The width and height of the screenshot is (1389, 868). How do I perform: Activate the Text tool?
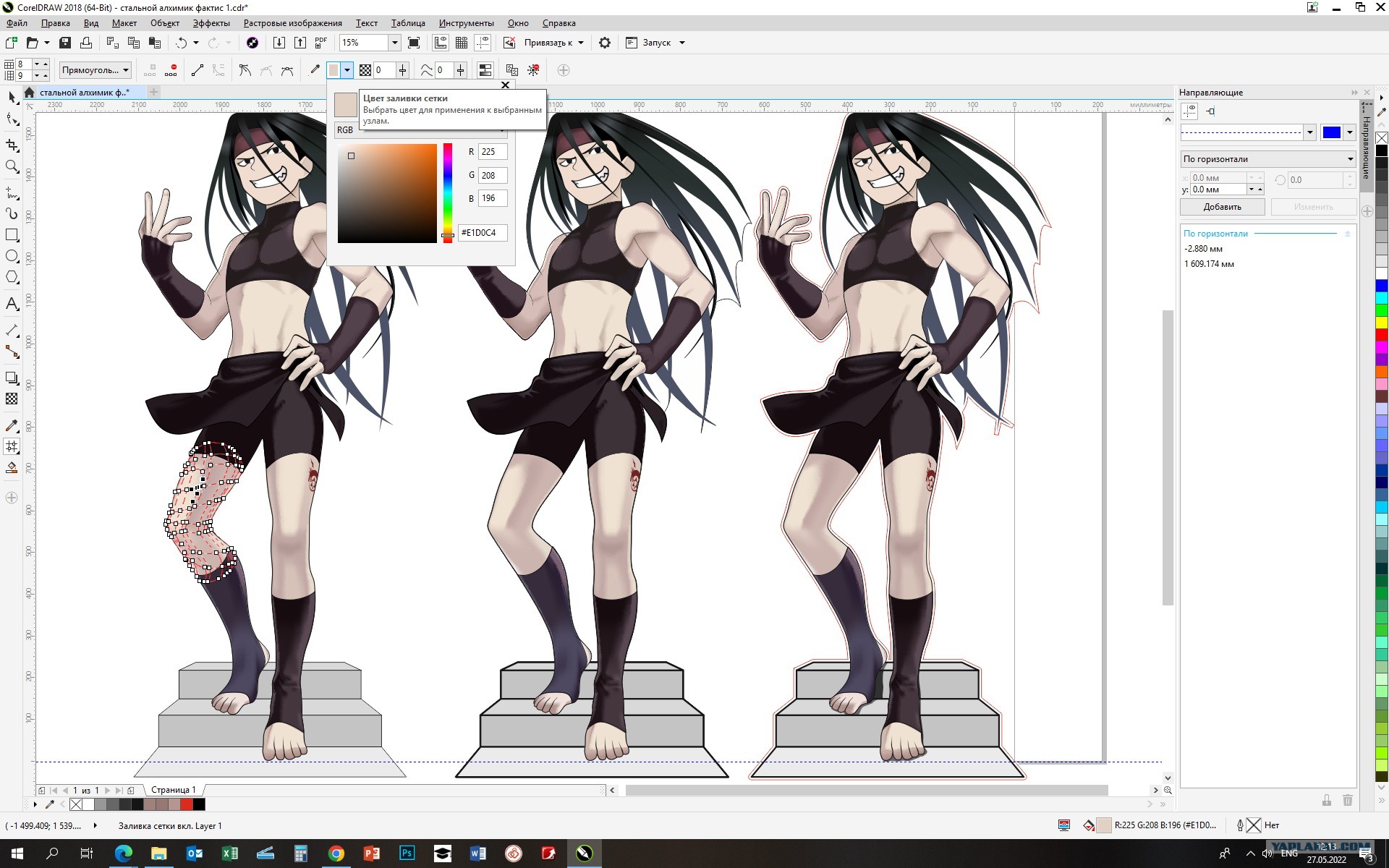pos(12,304)
